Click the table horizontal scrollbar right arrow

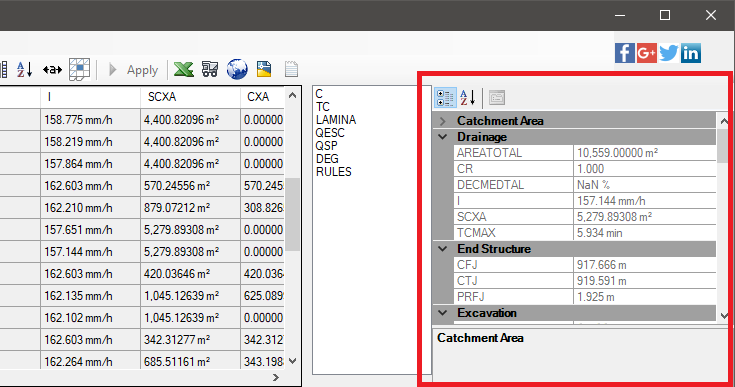point(276,378)
